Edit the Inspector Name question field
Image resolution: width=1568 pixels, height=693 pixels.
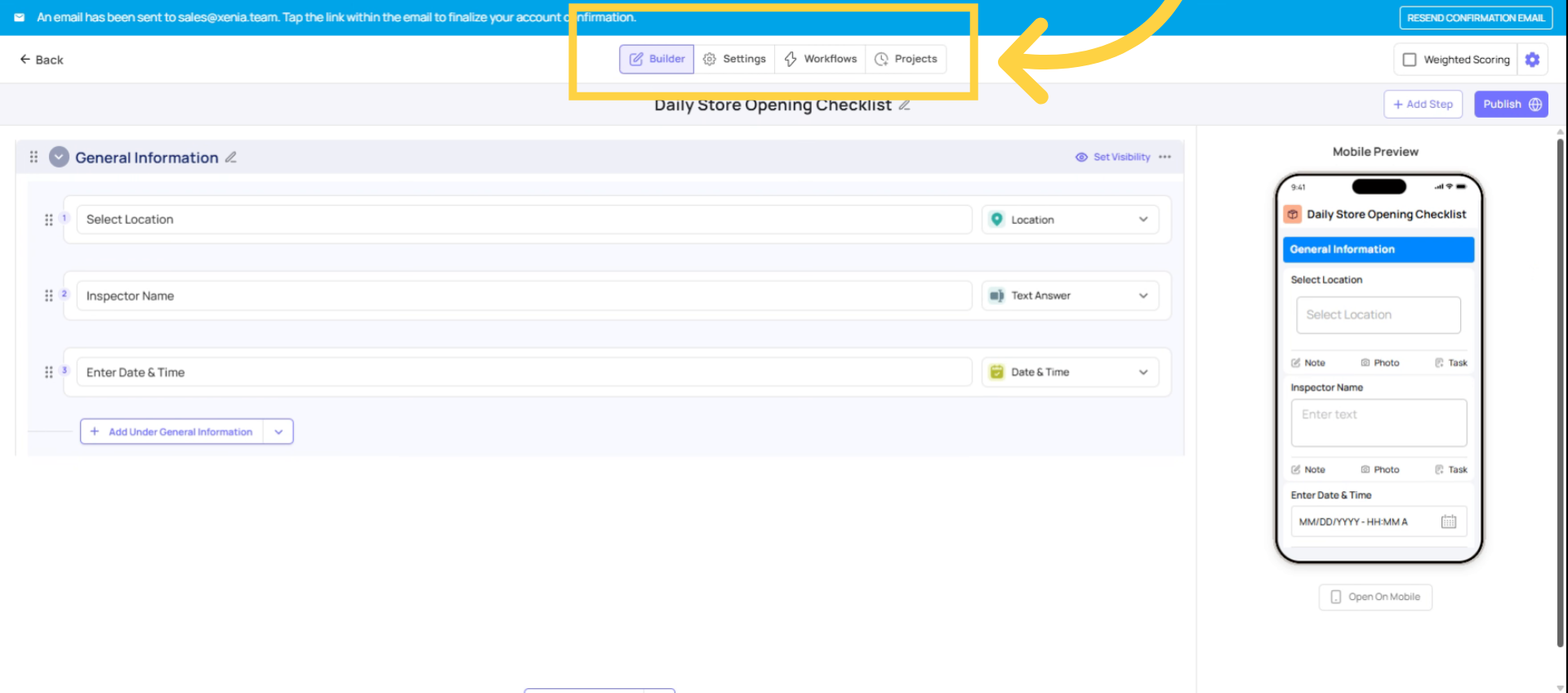524,296
